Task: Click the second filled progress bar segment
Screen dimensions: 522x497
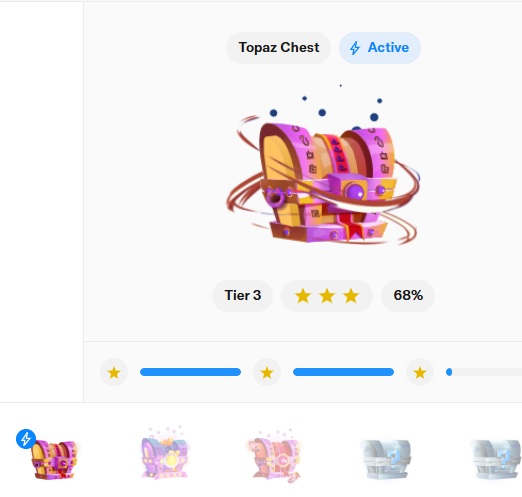Action: [x=343, y=372]
